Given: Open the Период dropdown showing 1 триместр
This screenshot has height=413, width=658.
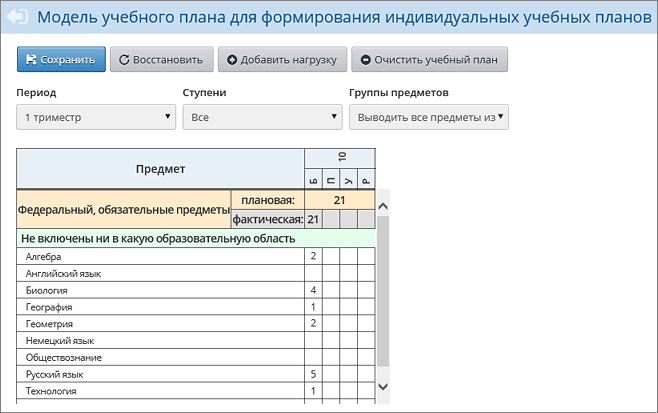Looking at the screenshot, I should click(96, 117).
